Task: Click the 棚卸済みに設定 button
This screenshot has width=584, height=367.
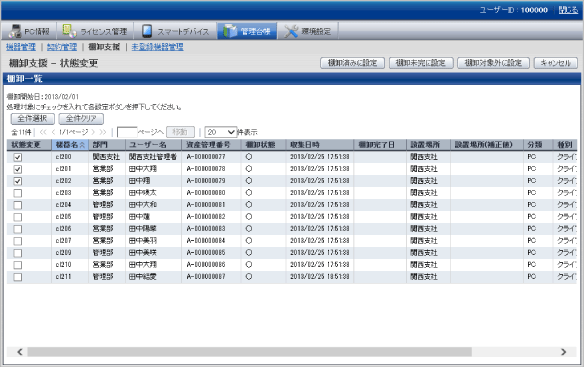Action: pyautogui.click(x=352, y=63)
